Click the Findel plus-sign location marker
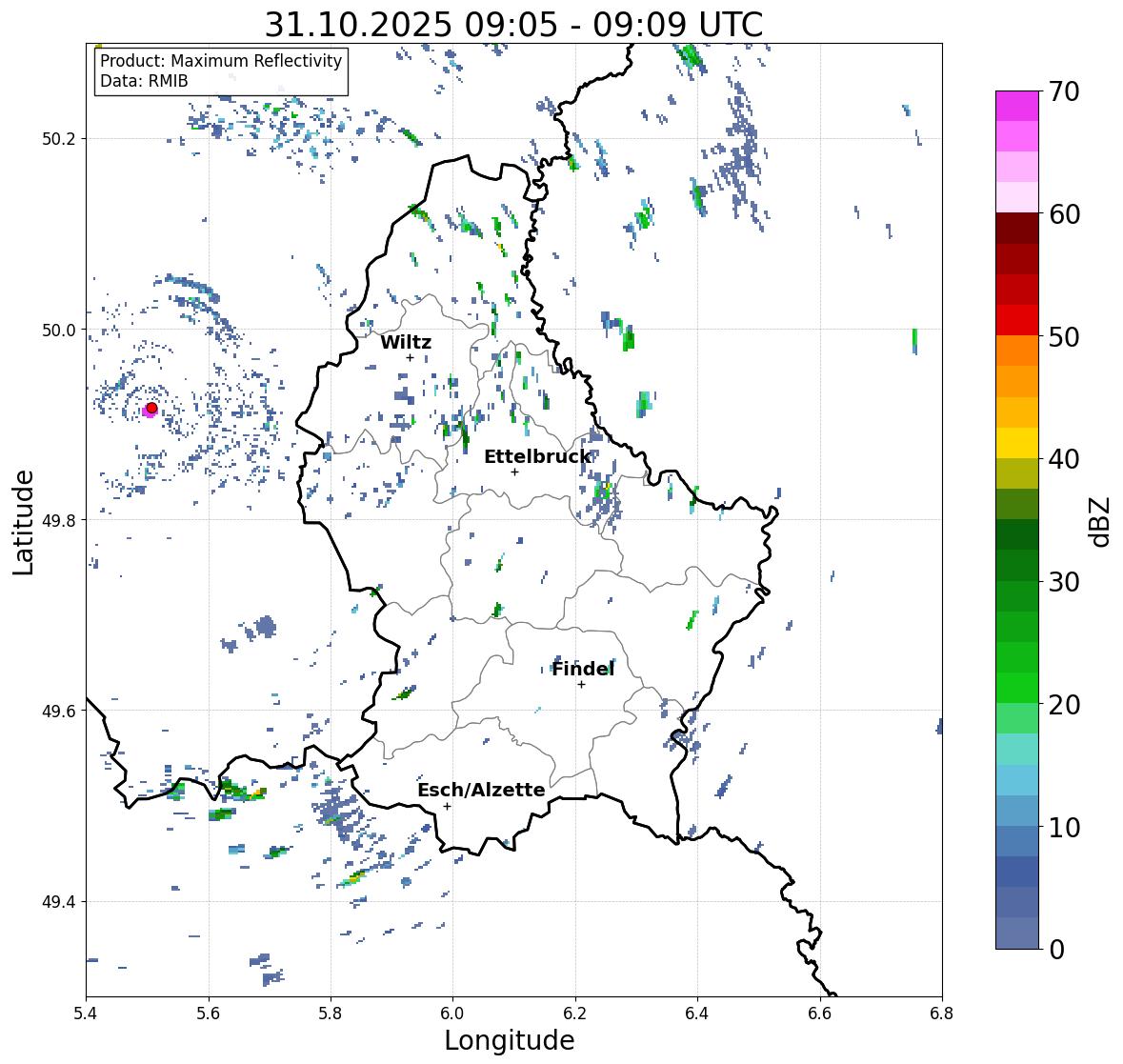 tap(582, 685)
